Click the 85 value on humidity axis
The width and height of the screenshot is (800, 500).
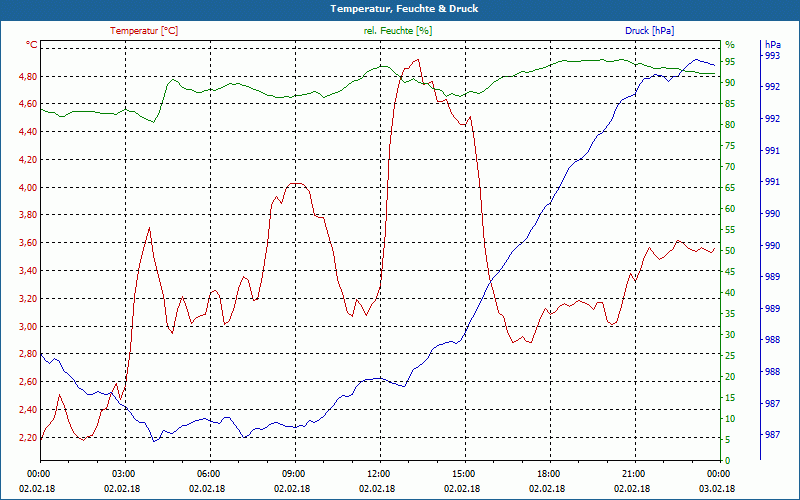click(730, 104)
